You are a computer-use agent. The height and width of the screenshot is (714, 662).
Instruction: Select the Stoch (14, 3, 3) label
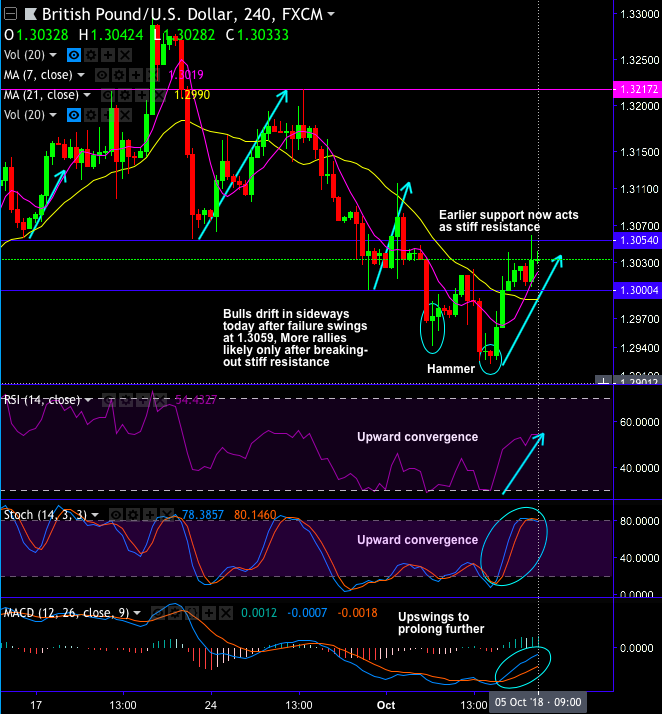pos(45,515)
